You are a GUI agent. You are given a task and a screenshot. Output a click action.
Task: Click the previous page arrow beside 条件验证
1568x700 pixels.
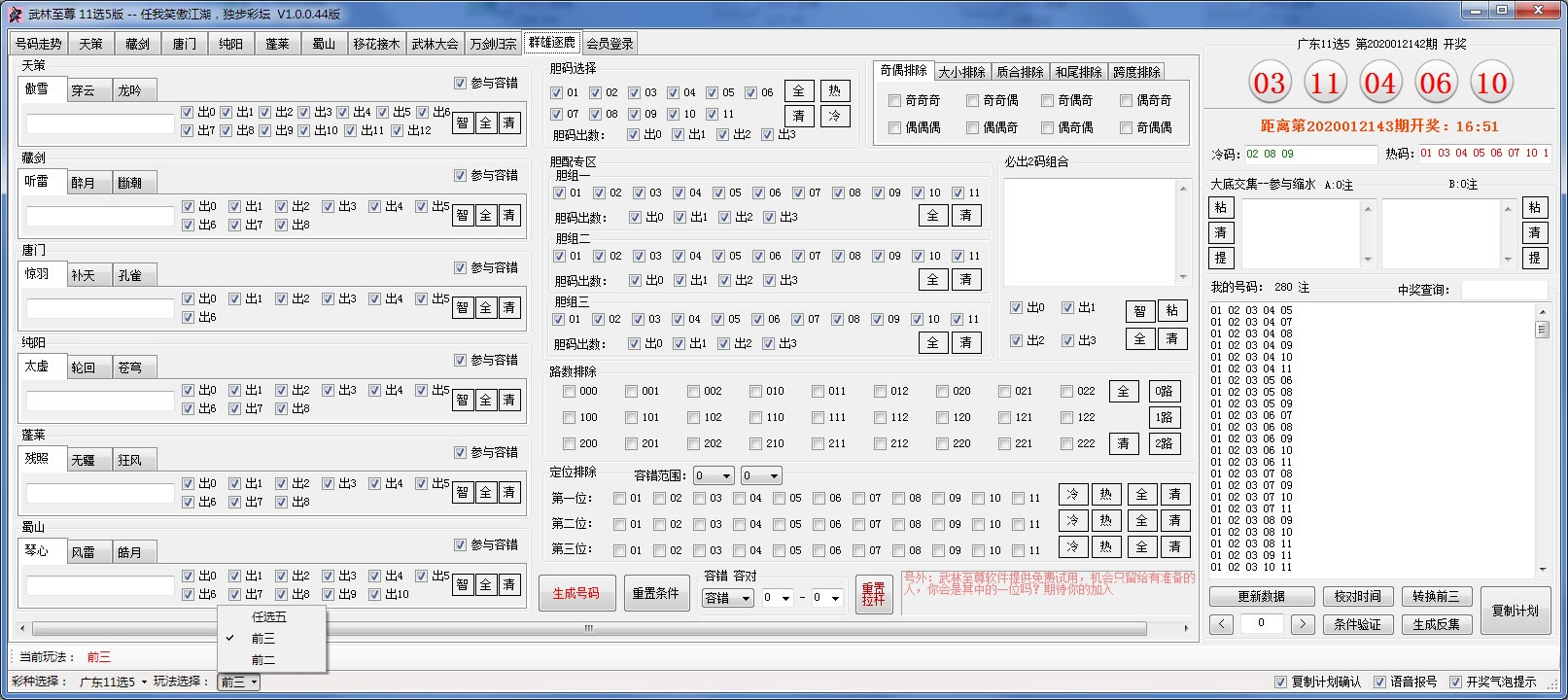(1222, 624)
